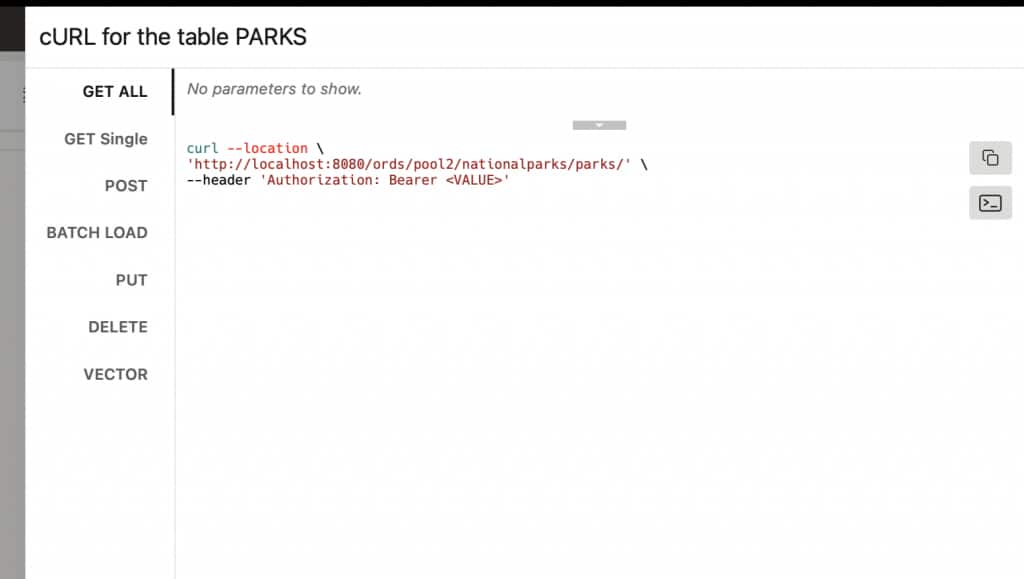Image resolution: width=1024 pixels, height=579 pixels.
Task: Open the VECTOR tab
Action: pyautogui.click(x=116, y=374)
